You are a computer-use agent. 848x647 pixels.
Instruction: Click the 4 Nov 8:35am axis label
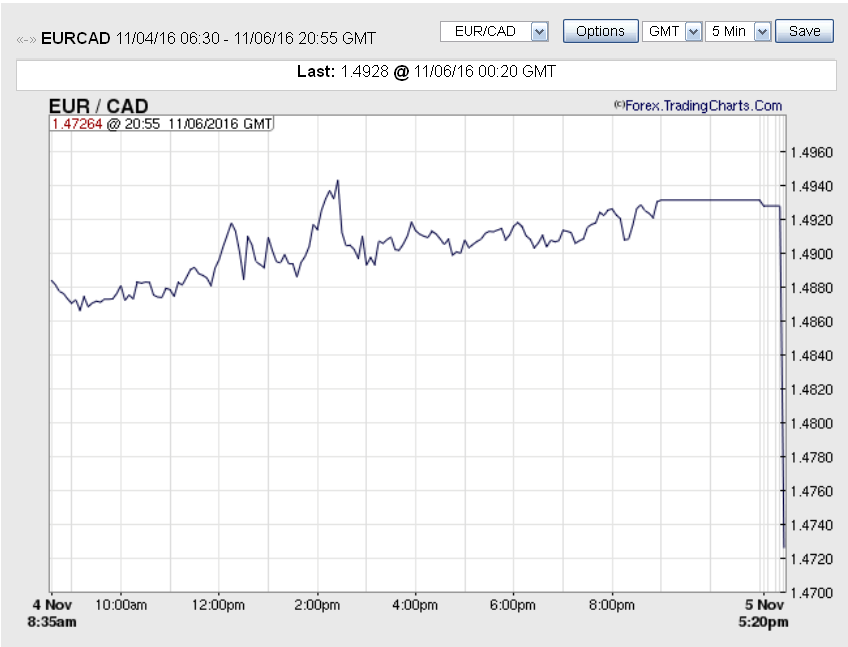point(52,613)
